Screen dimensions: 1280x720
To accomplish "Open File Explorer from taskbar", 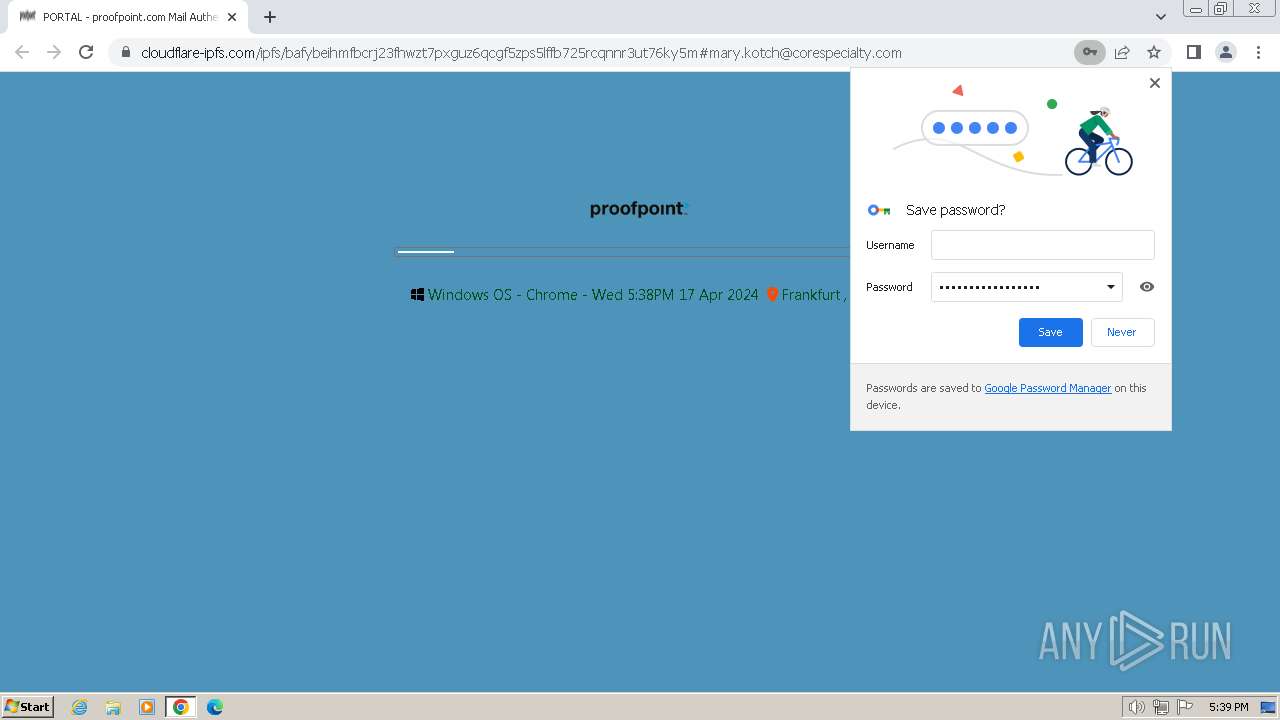I will [113, 707].
